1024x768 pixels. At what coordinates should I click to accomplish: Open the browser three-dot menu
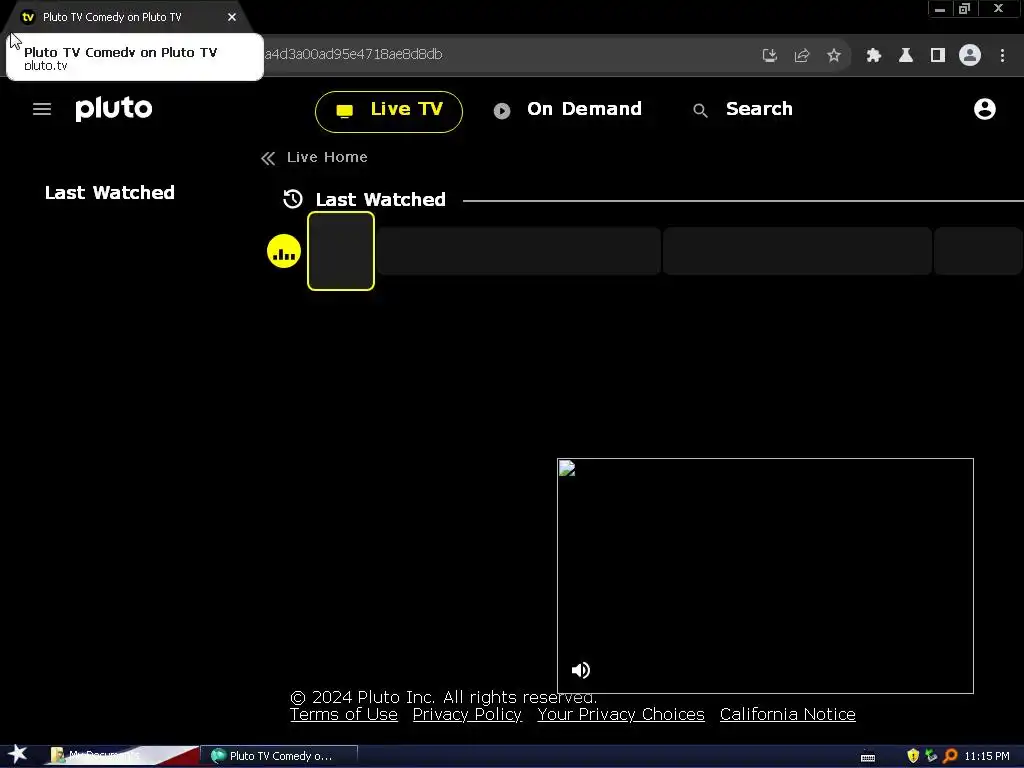tap(1002, 56)
